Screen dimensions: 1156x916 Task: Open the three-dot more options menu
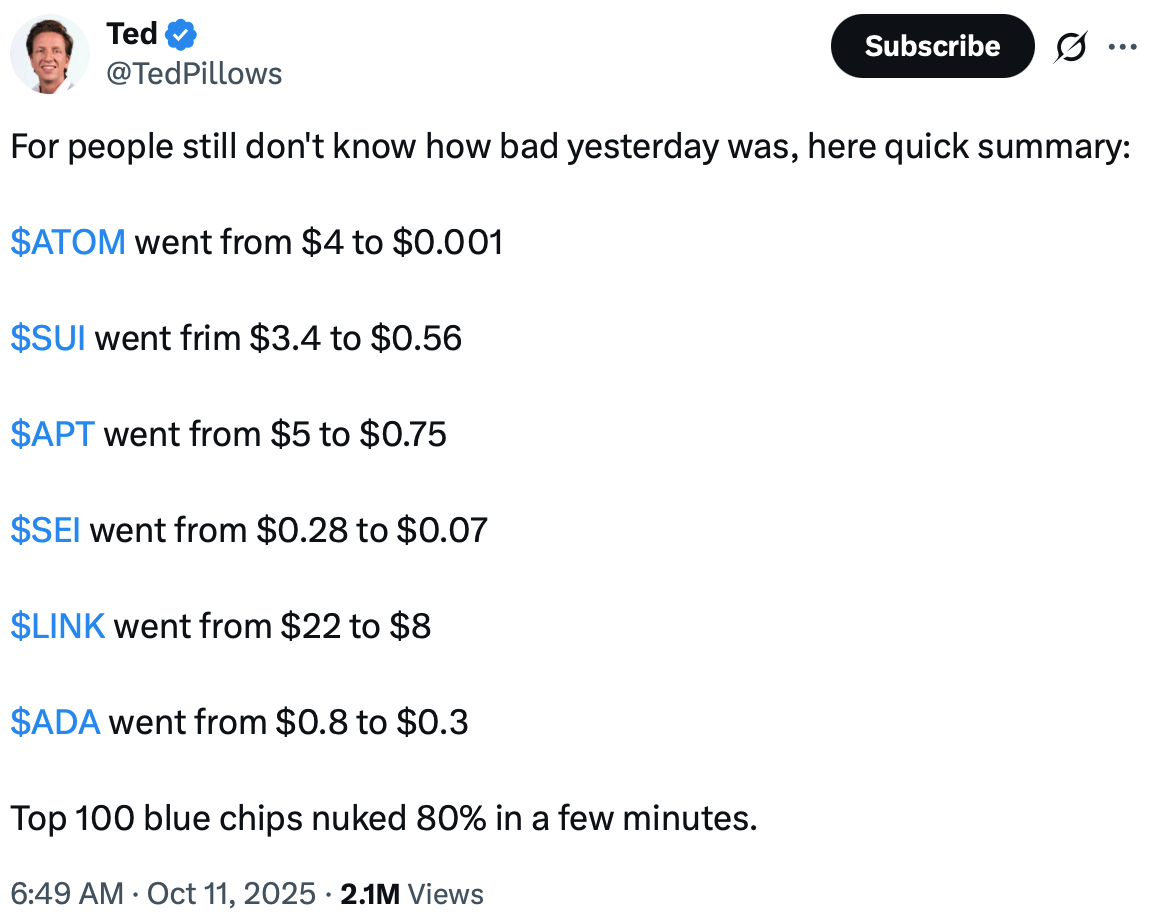1124,47
